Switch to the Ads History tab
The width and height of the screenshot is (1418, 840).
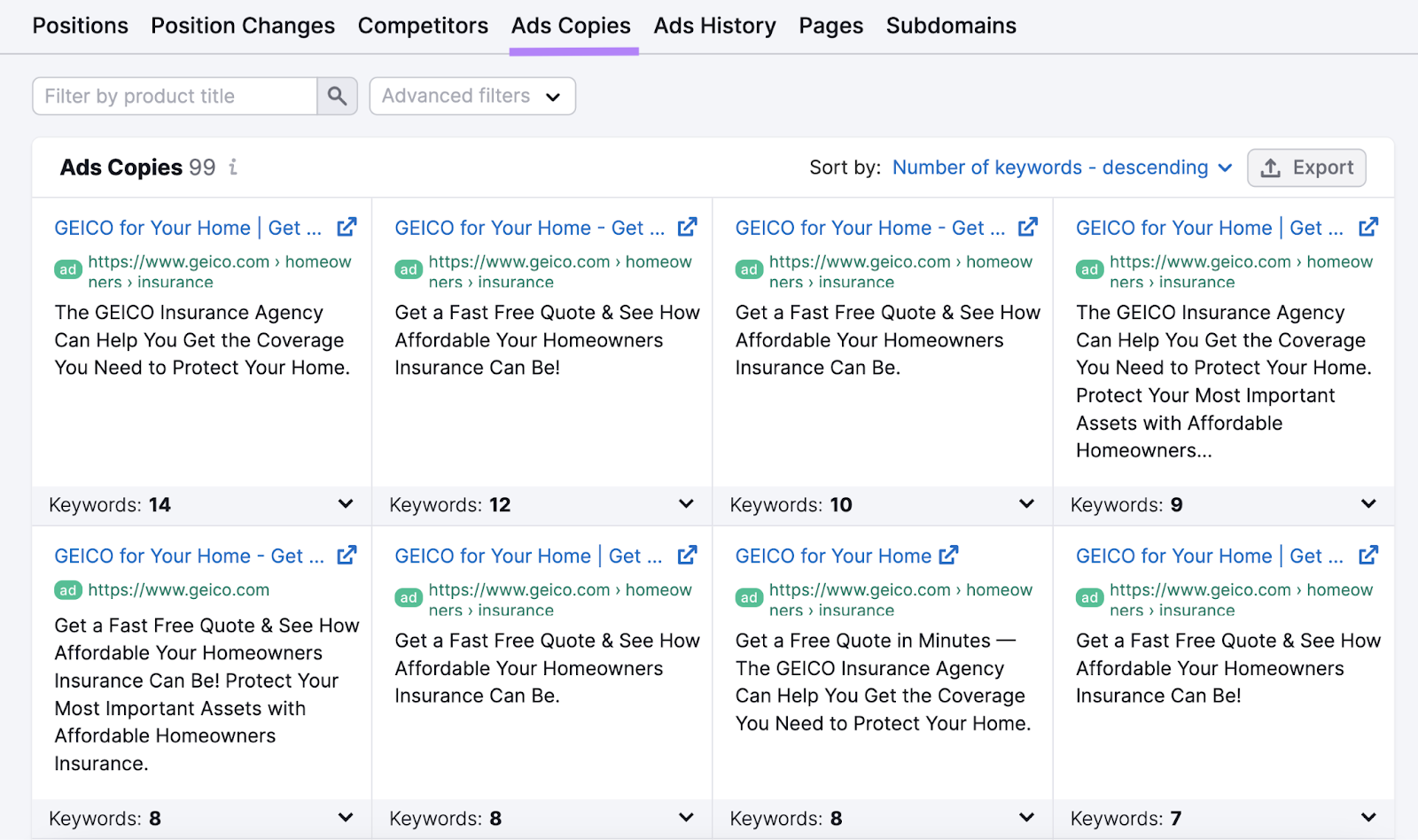click(x=714, y=26)
